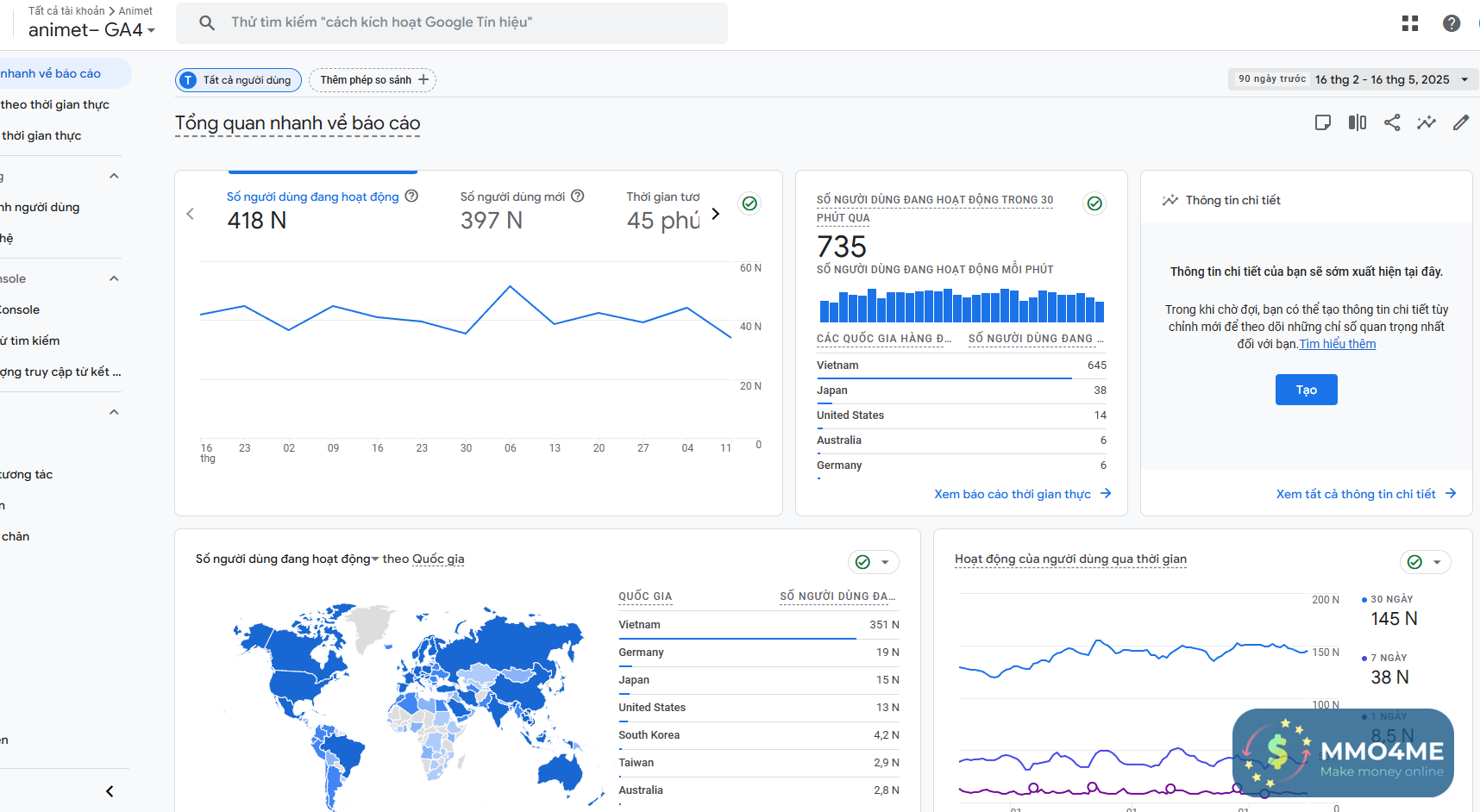Open the animet- GA4 property selector
This screenshot has height=812, width=1480.
coord(91,30)
